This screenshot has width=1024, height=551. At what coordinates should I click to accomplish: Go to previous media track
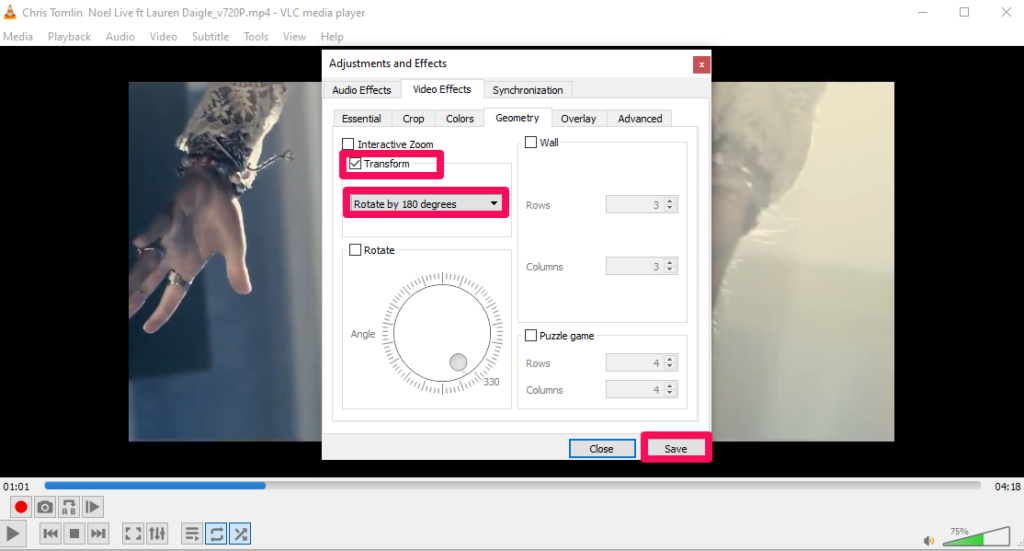pos(50,533)
